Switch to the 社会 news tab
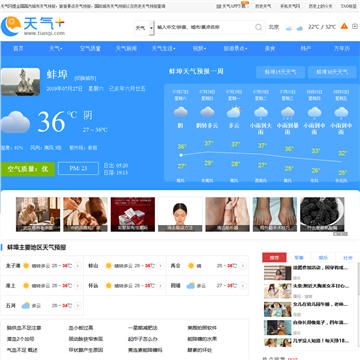The height and width of the screenshot is (360, 360). click(x=348, y=258)
